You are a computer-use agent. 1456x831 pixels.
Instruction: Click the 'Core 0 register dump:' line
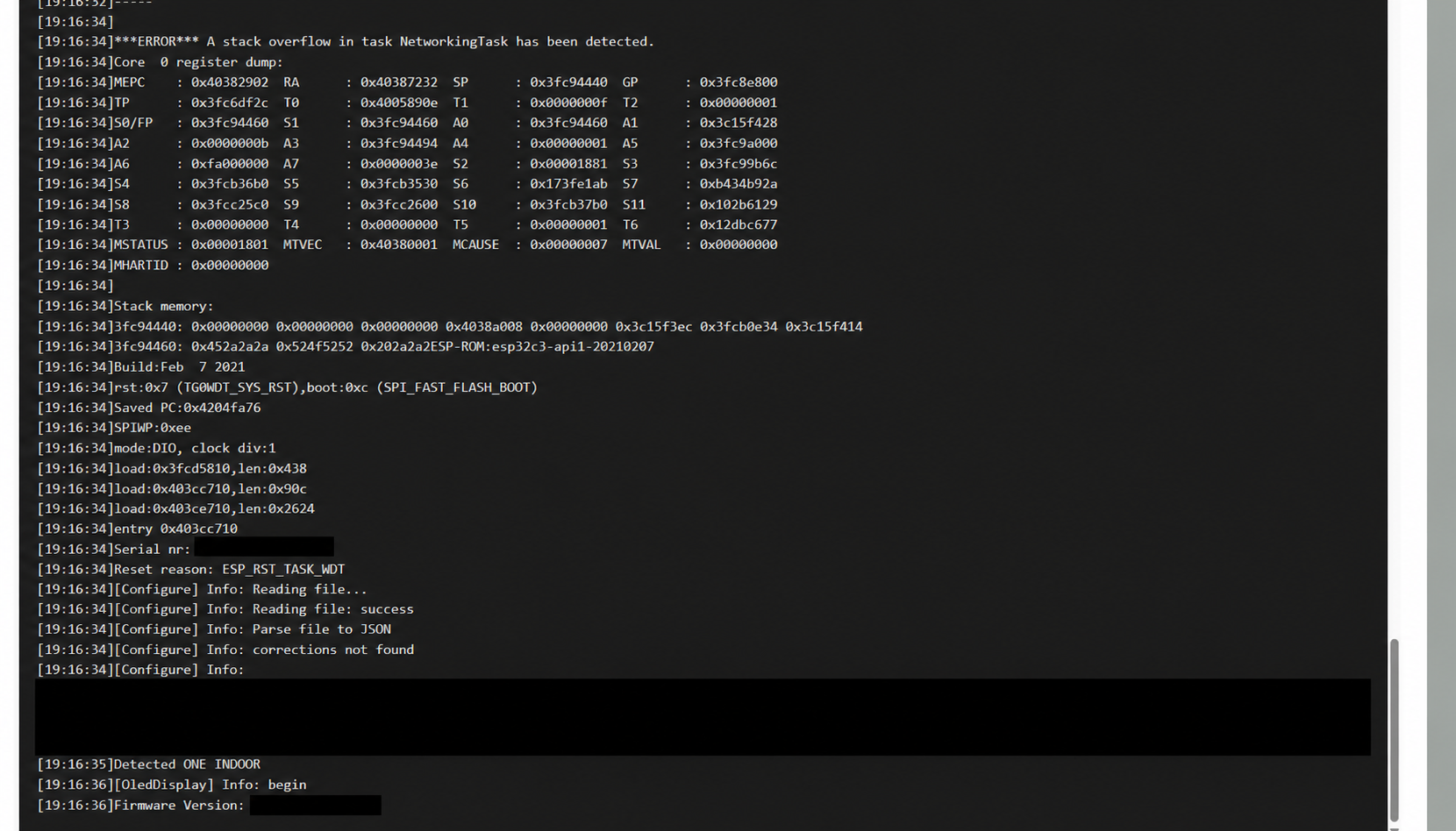pyautogui.click(x=160, y=62)
